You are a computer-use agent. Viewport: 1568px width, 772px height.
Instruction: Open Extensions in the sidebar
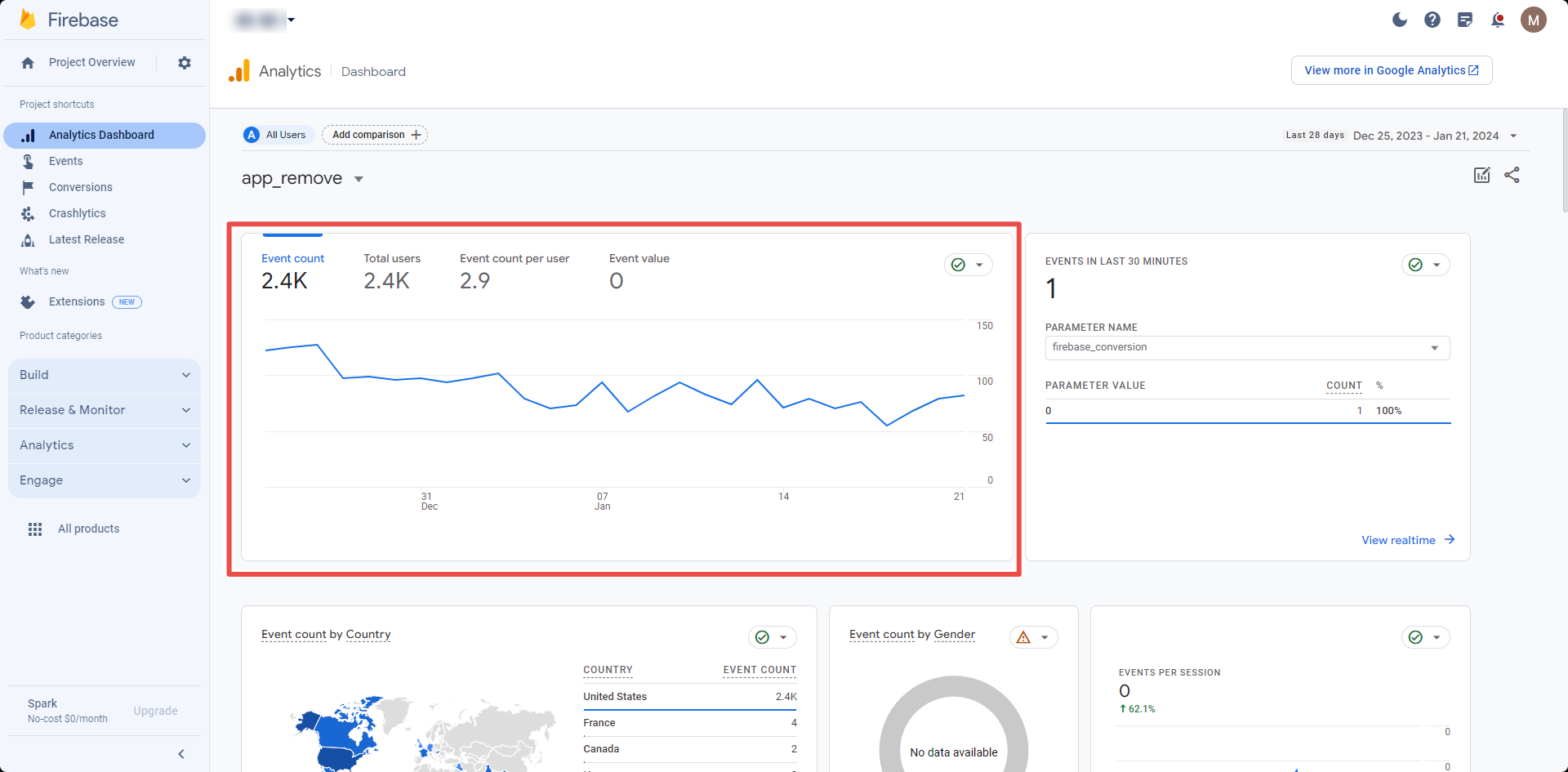point(77,302)
